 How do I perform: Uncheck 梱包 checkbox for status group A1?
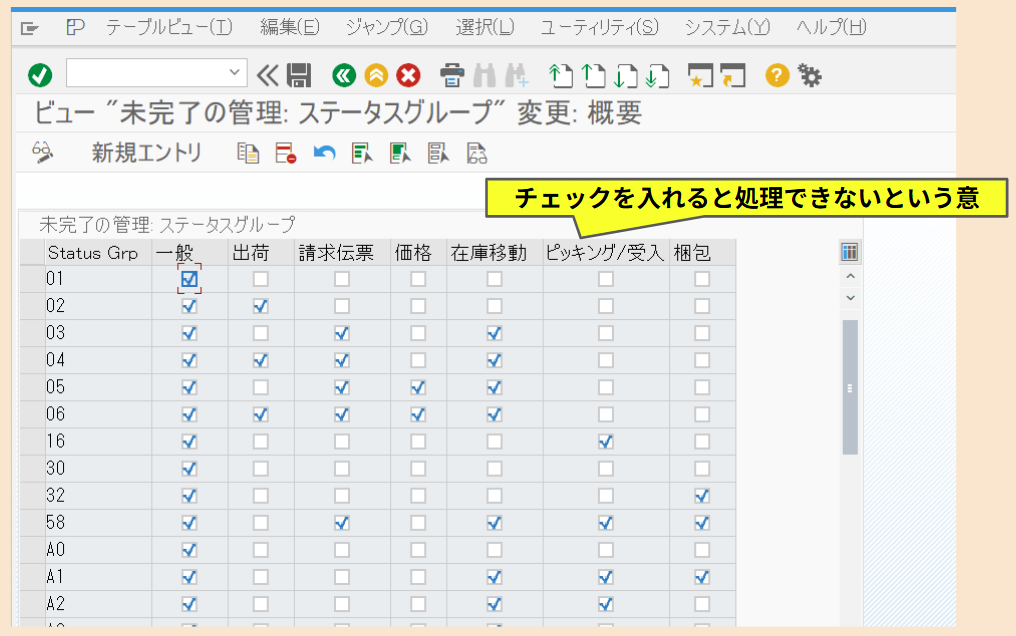[702, 577]
